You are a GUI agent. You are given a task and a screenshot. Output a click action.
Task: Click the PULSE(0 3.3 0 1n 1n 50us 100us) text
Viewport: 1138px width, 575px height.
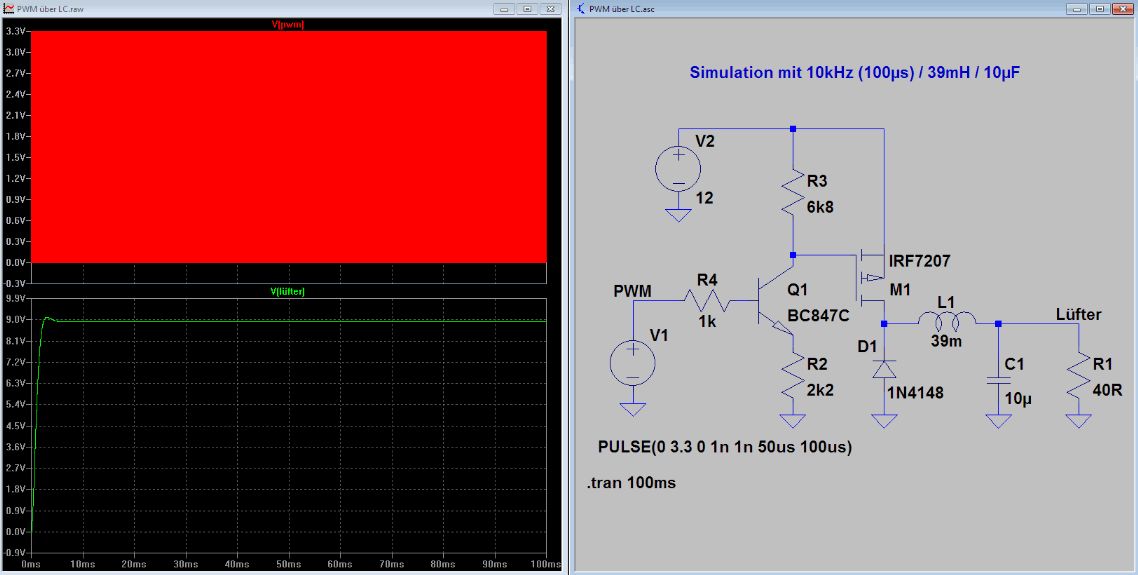[x=724, y=447]
